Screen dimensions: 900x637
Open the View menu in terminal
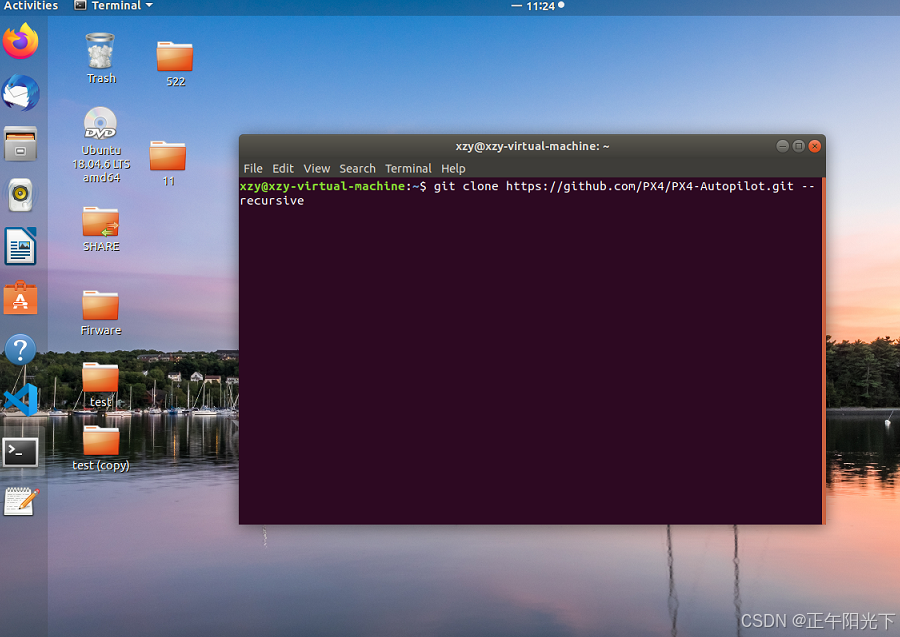316,168
